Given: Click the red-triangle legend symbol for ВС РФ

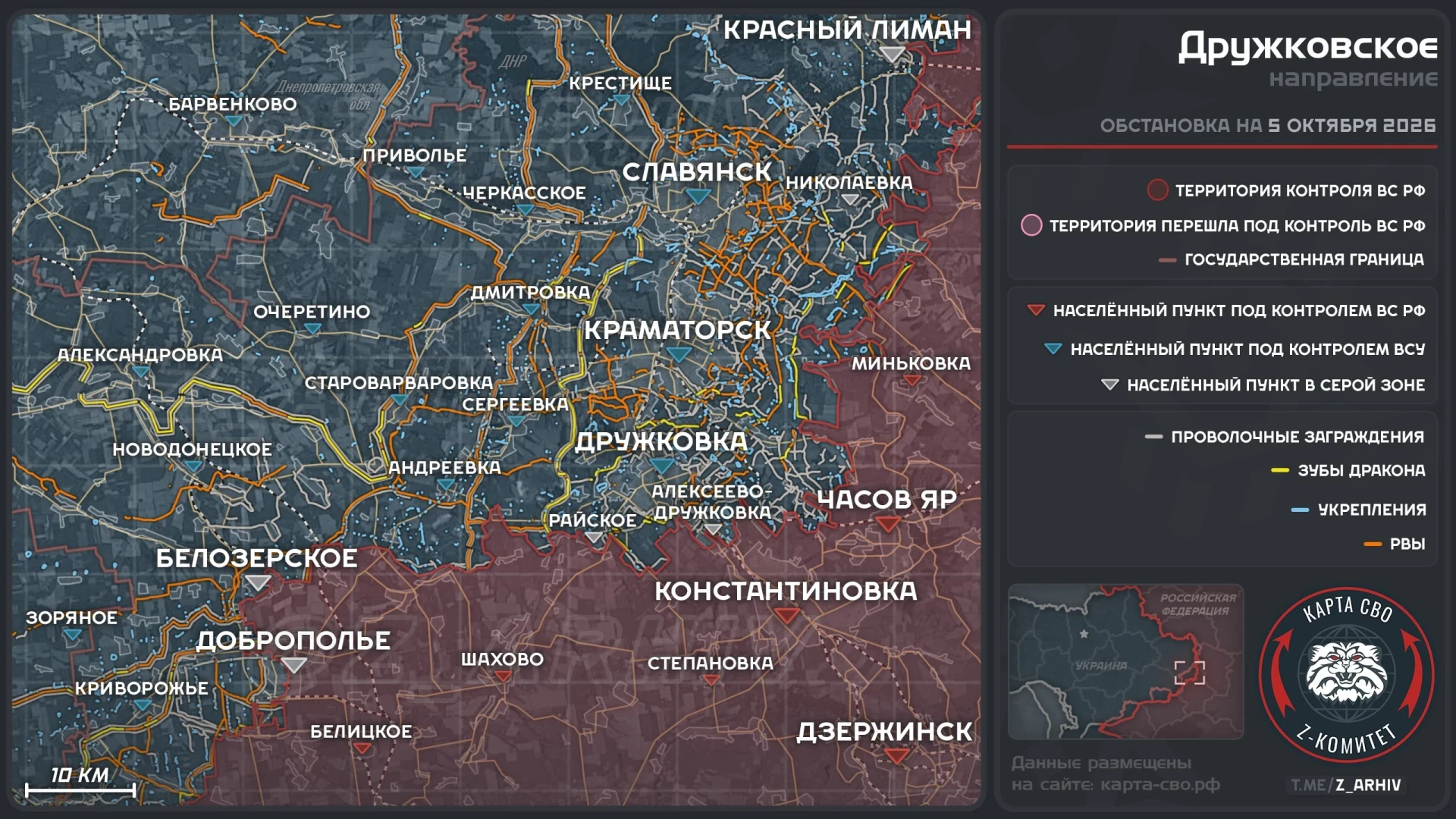Looking at the screenshot, I should point(1036,310).
